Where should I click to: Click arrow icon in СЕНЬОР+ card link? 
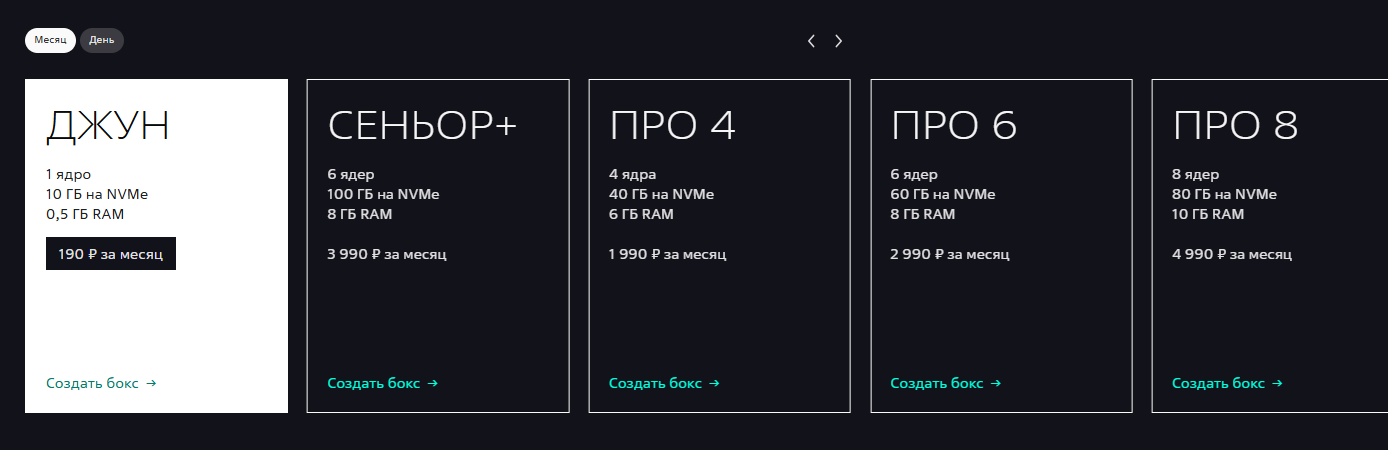(x=433, y=383)
